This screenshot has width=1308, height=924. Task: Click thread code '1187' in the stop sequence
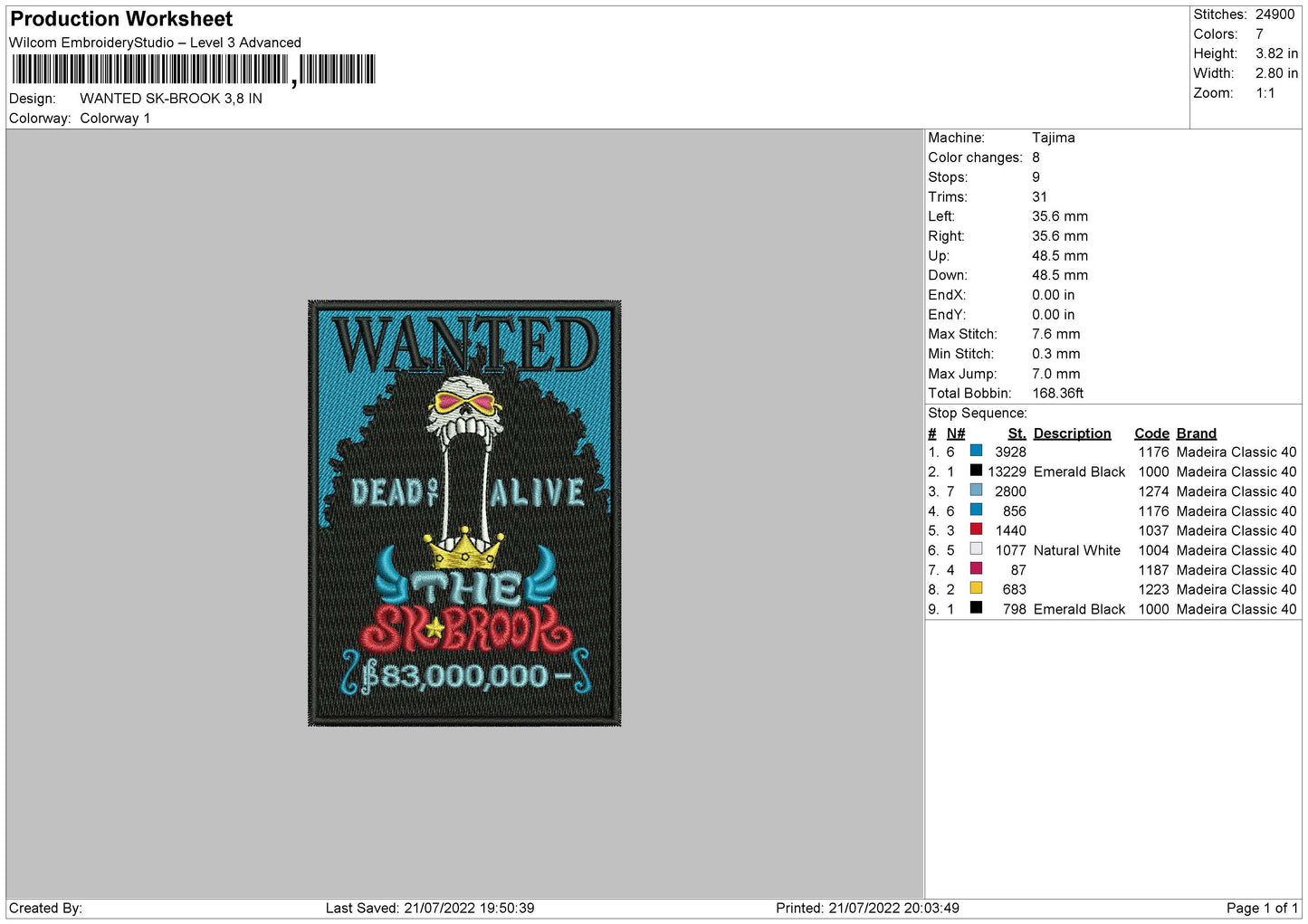click(x=1153, y=570)
